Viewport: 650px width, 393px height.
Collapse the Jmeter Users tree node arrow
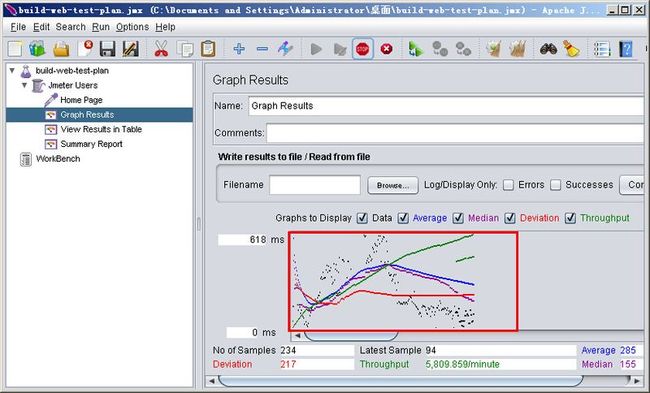point(24,85)
